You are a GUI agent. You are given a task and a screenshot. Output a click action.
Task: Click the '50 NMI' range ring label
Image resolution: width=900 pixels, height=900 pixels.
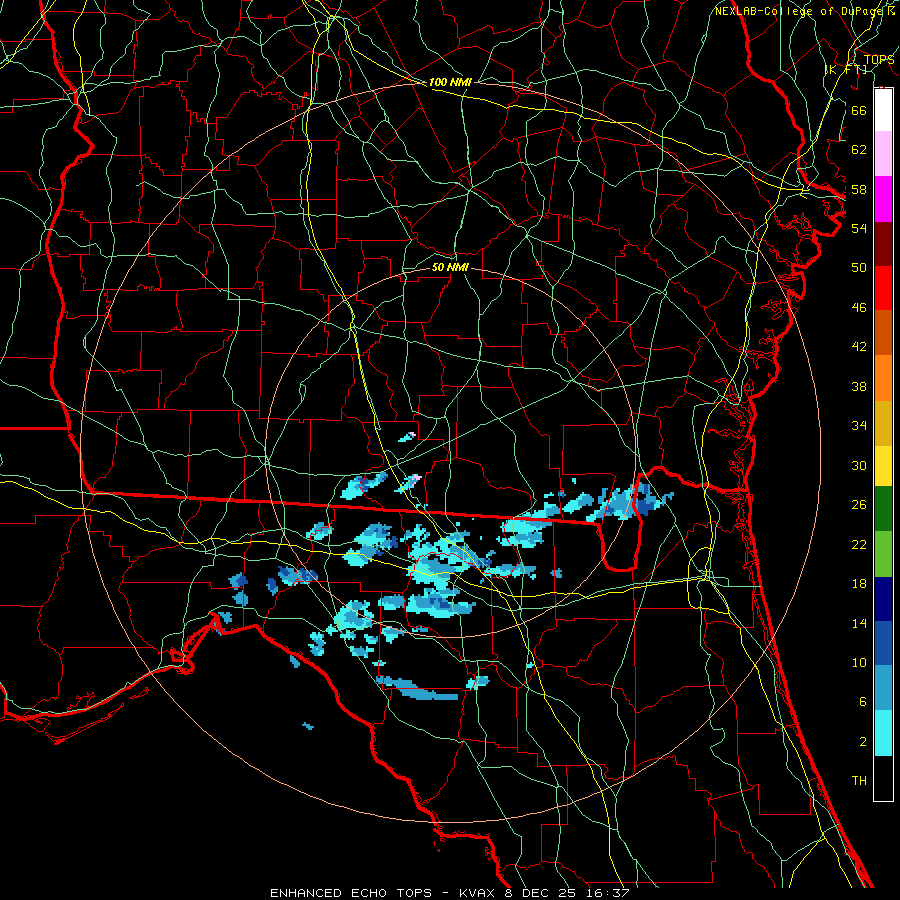(x=450, y=267)
